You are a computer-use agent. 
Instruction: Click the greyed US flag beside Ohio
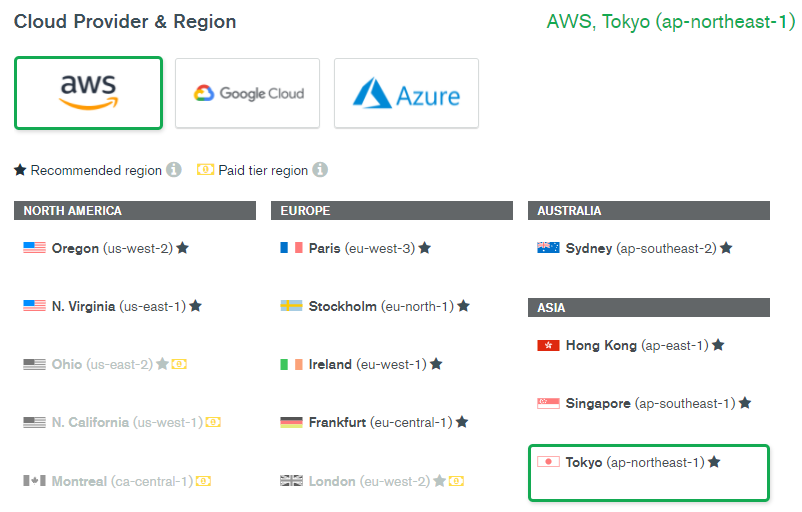click(x=34, y=364)
